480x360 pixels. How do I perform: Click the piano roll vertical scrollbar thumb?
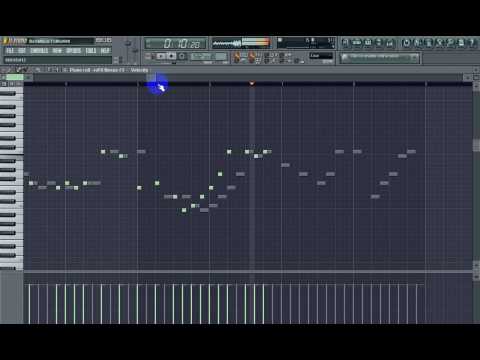click(x=476, y=145)
